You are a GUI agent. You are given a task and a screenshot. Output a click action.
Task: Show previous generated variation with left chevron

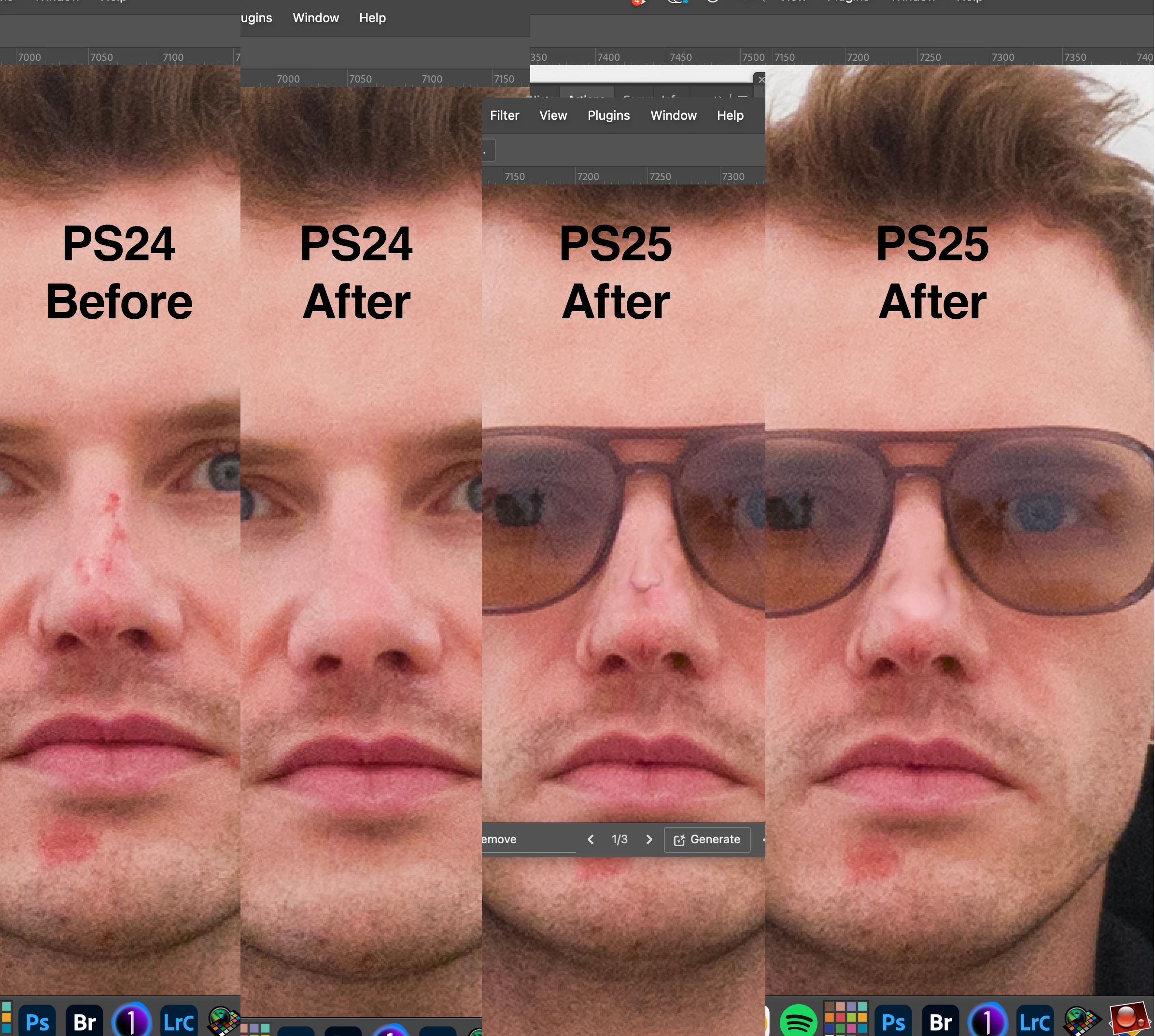pyautogui.click(x=591, y=839)
